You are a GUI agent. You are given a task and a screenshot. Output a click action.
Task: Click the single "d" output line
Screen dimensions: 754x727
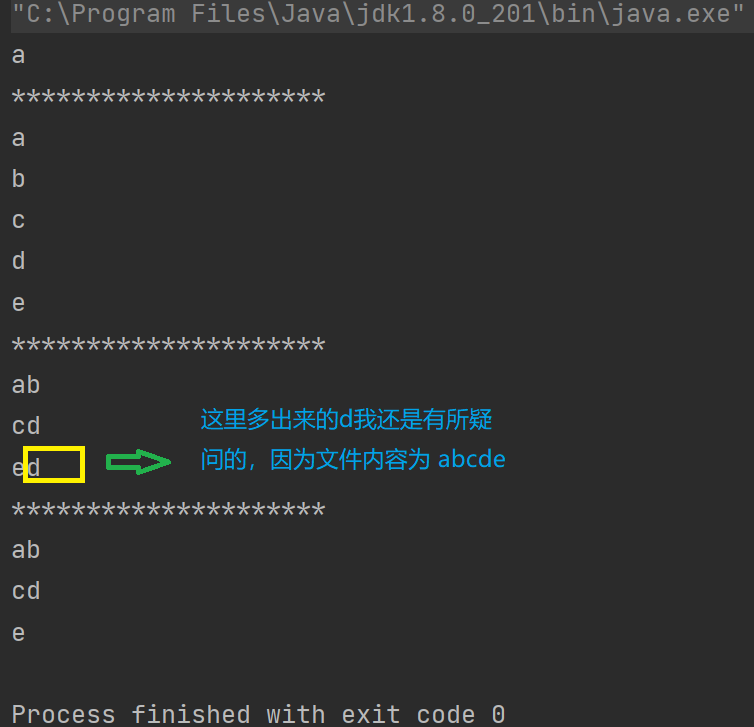[x=18, y=261]
